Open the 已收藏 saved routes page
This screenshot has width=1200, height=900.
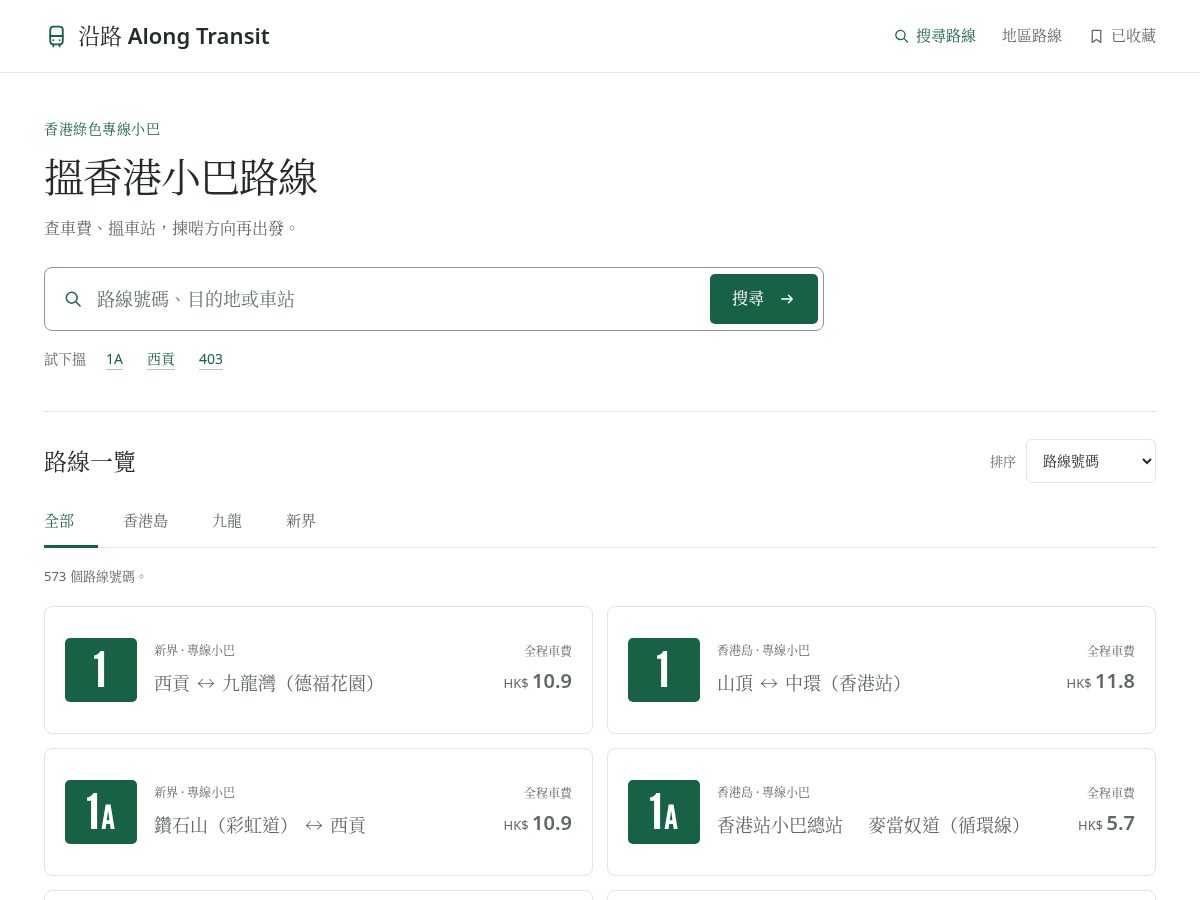click(1122, 36)
